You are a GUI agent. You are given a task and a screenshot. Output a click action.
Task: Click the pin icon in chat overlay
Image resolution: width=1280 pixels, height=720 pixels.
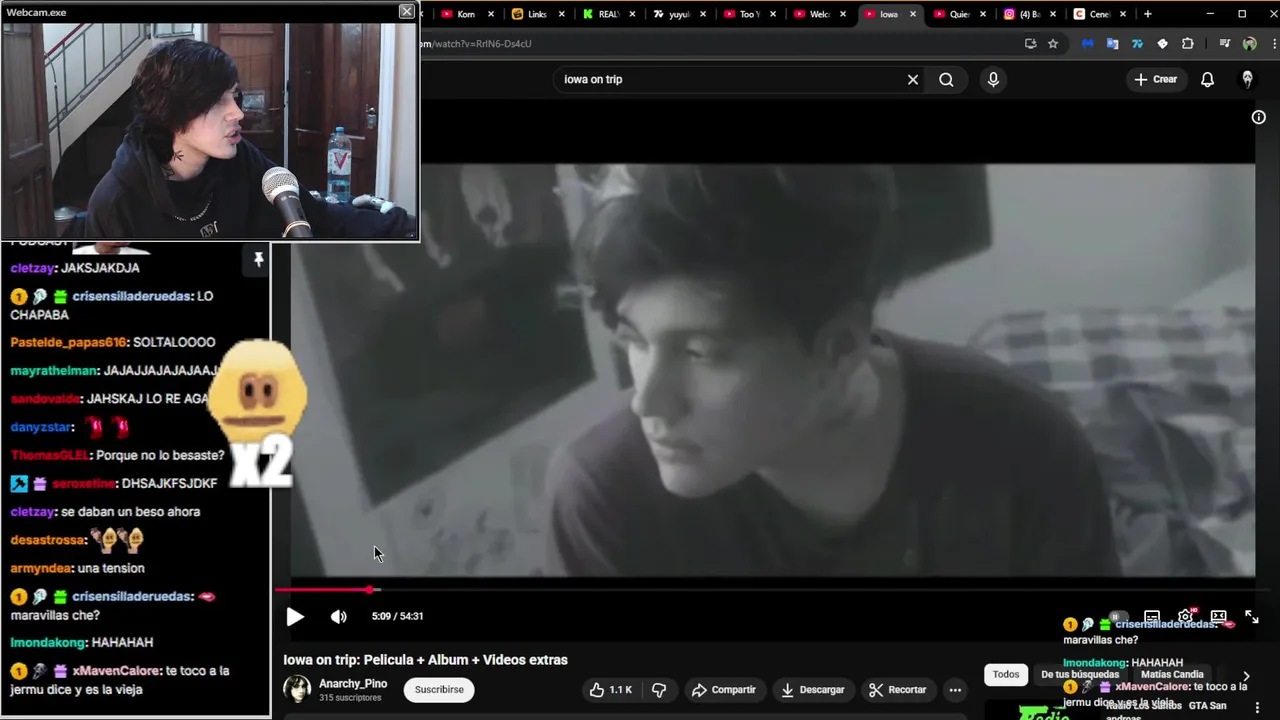click(x=258, y=260)
